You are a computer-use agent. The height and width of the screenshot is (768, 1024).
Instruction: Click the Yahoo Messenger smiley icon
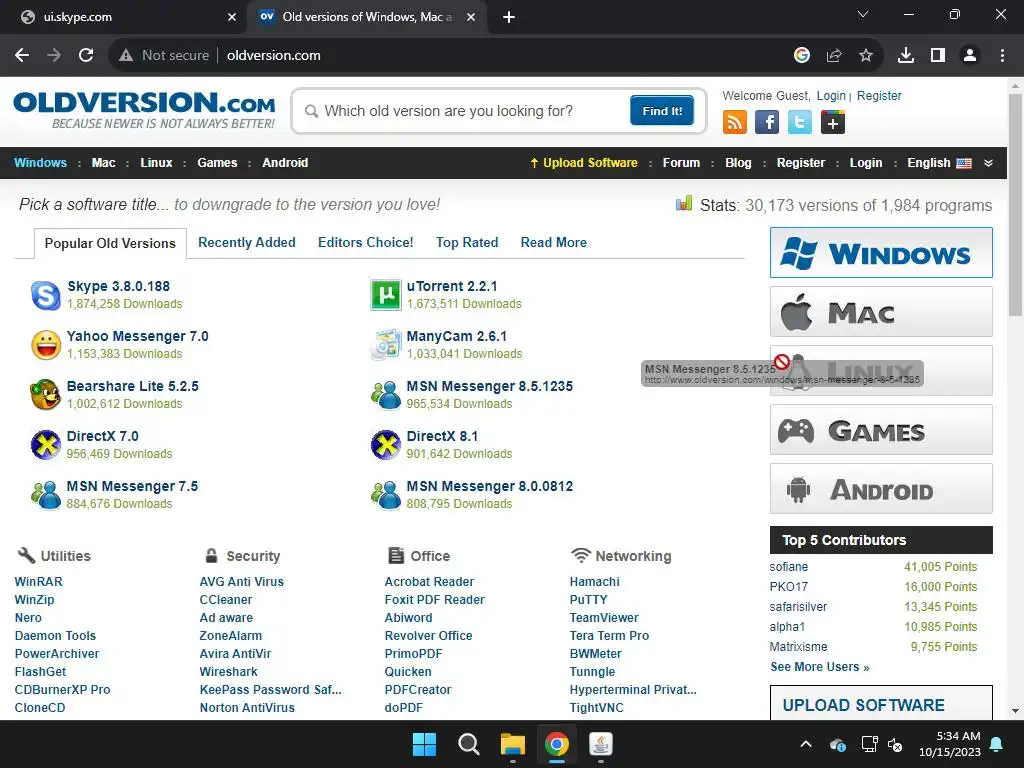46,345
